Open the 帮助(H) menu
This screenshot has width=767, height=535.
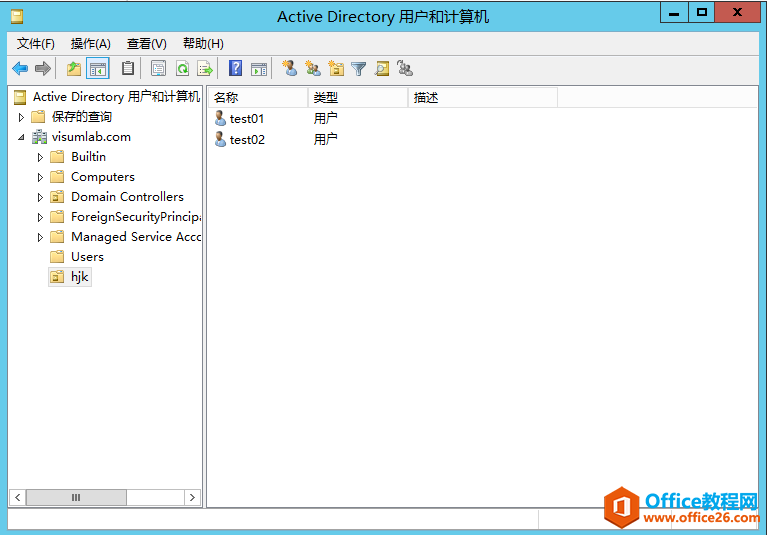(203, 44)
